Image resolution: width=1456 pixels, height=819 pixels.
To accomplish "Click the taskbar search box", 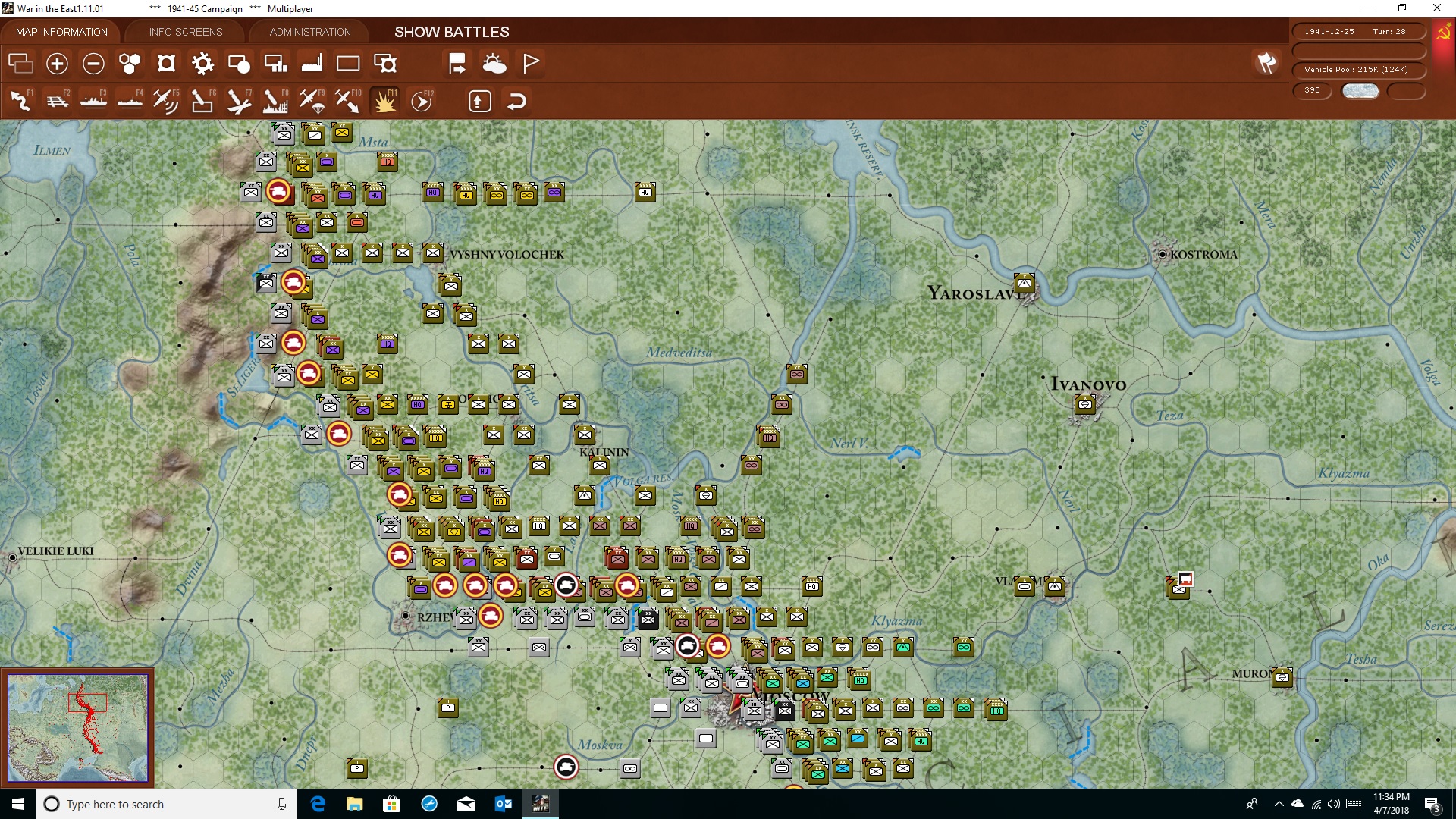I will 167,804.
